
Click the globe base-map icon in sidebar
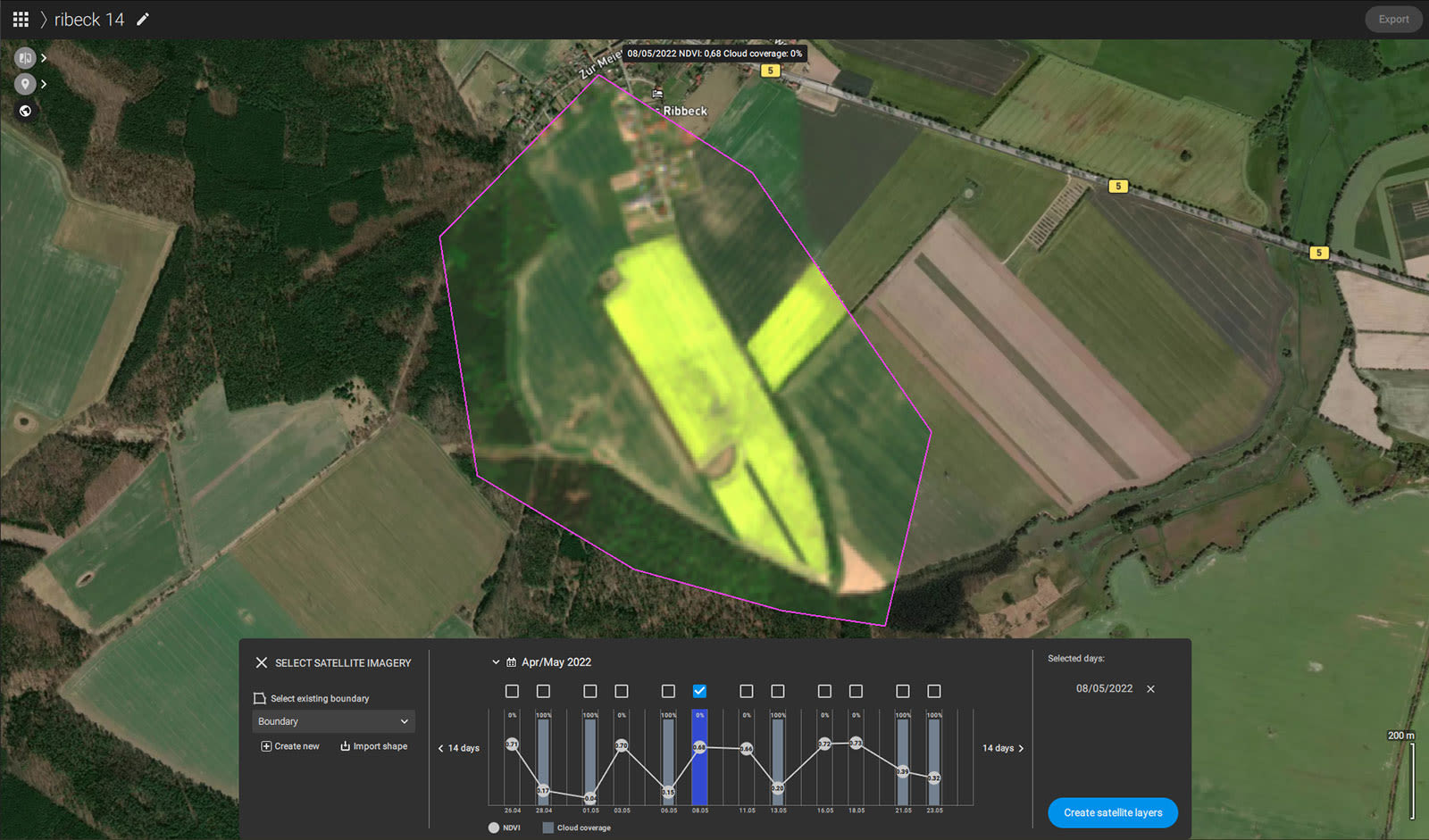pyautogui.click(x=25, y=111)
